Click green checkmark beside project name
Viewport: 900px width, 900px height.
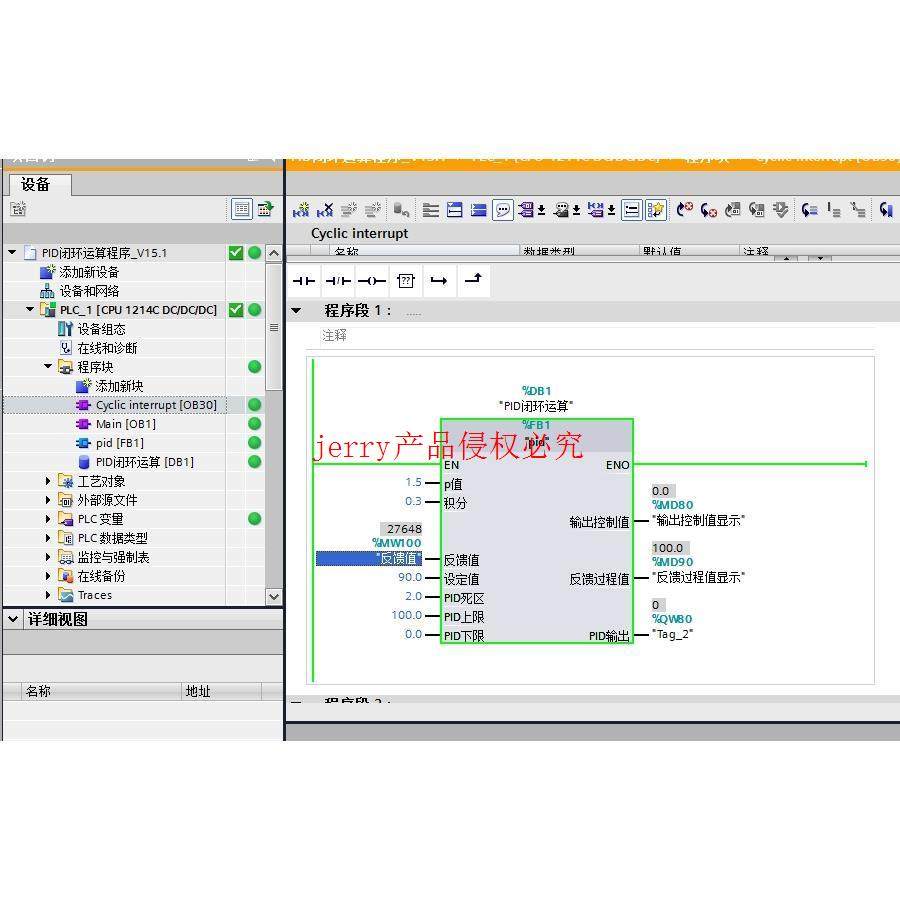[235, 253]
